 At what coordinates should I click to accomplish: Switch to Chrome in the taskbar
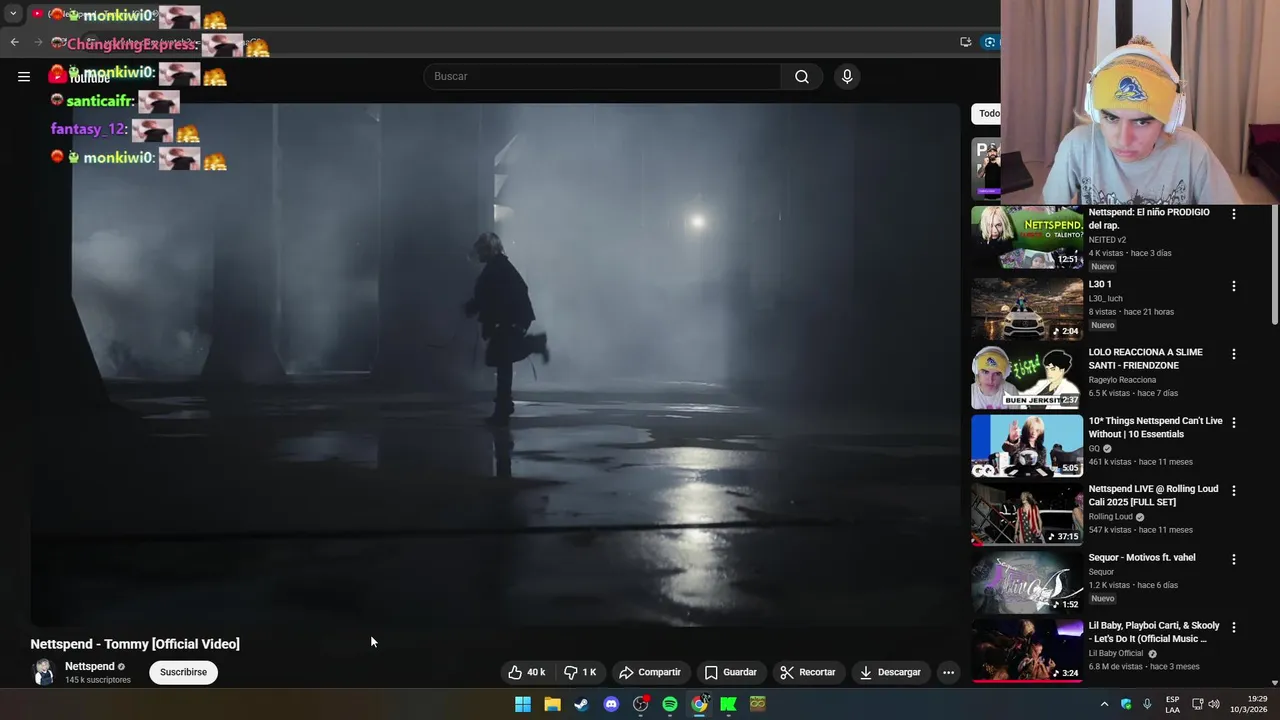(699, 704)
